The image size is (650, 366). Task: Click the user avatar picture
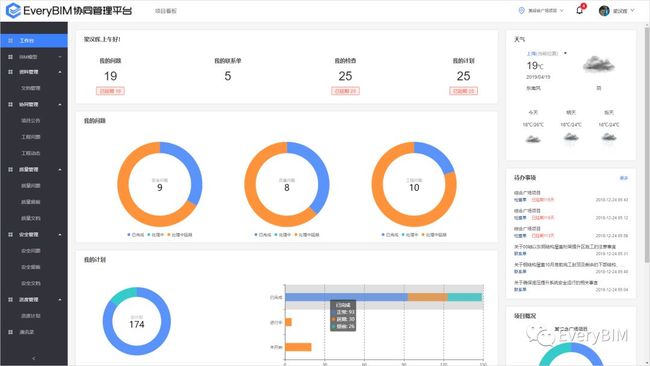604,11
